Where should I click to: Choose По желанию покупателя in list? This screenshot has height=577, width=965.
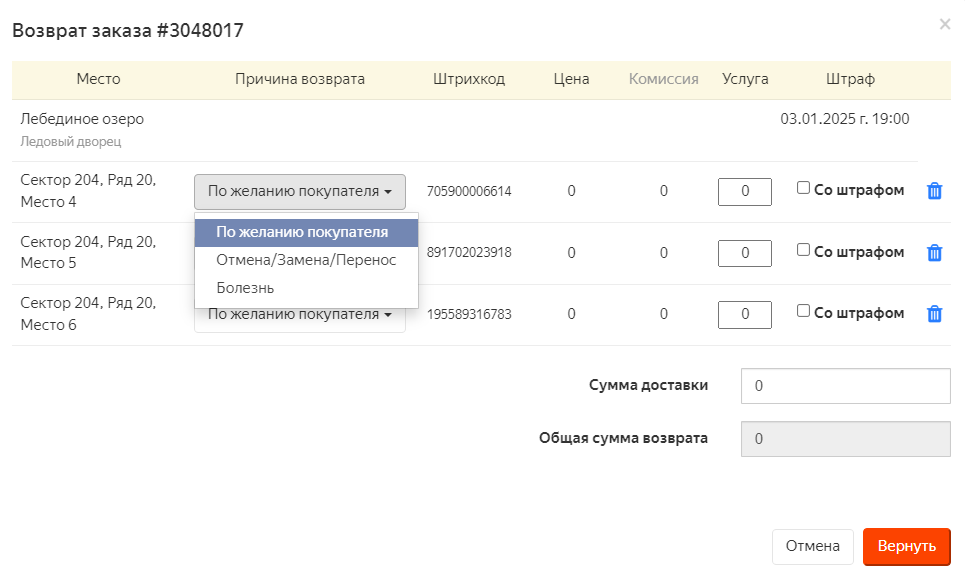[306, 233]
